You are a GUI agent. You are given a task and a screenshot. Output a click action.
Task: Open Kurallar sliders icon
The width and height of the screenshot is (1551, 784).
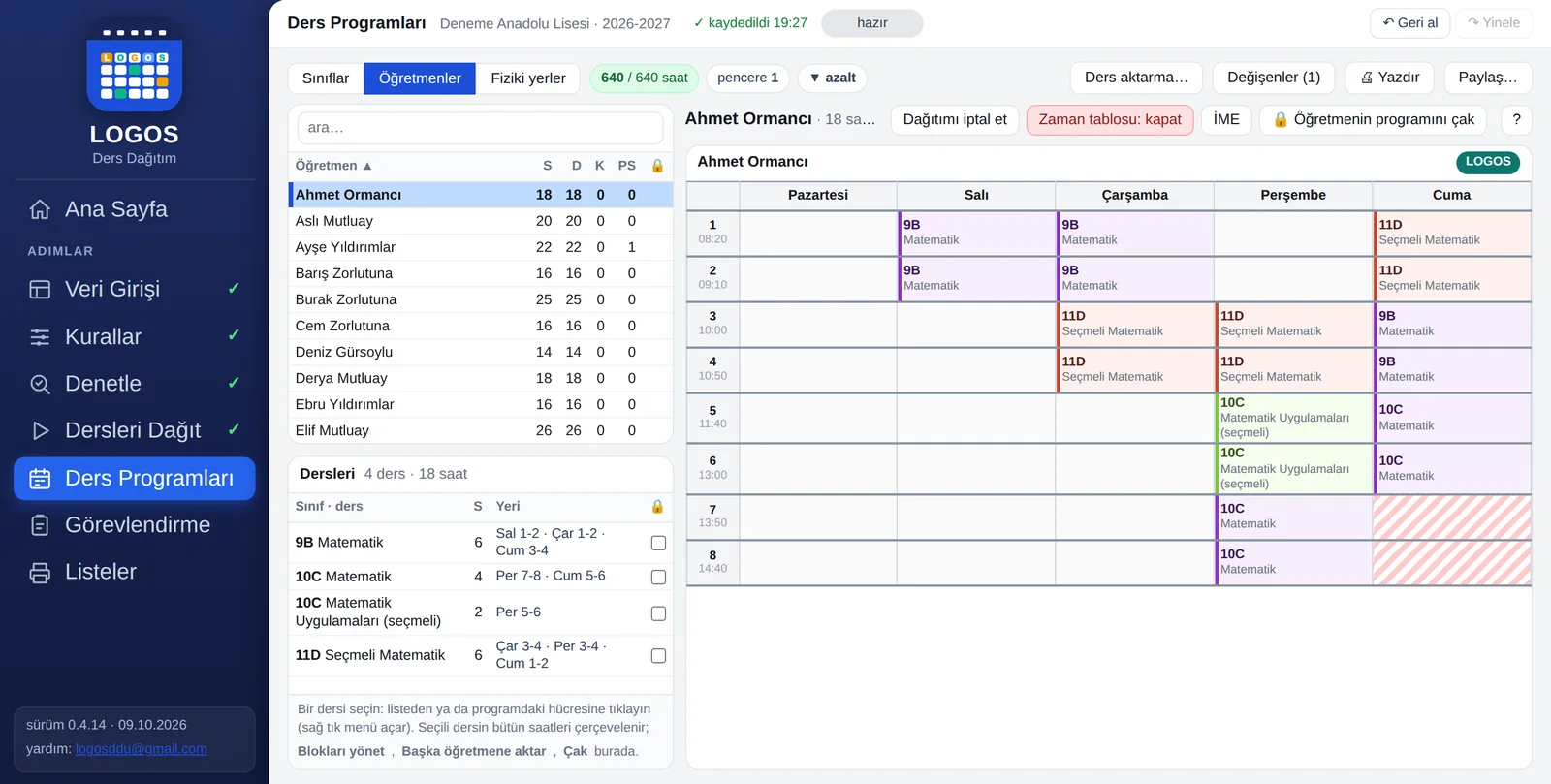pos(40,337)
